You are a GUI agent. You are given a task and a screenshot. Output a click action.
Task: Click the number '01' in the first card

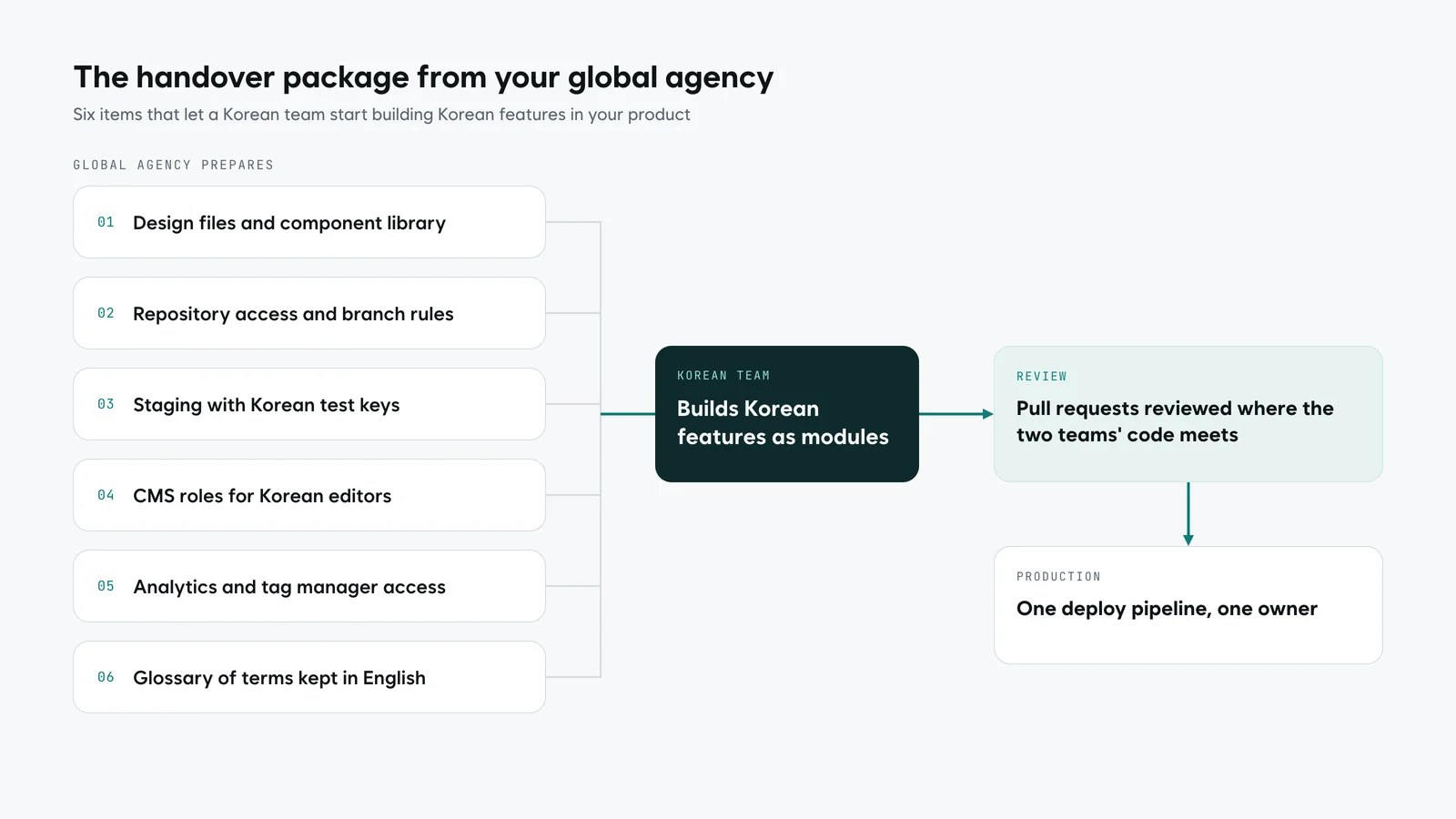[106, 222]
